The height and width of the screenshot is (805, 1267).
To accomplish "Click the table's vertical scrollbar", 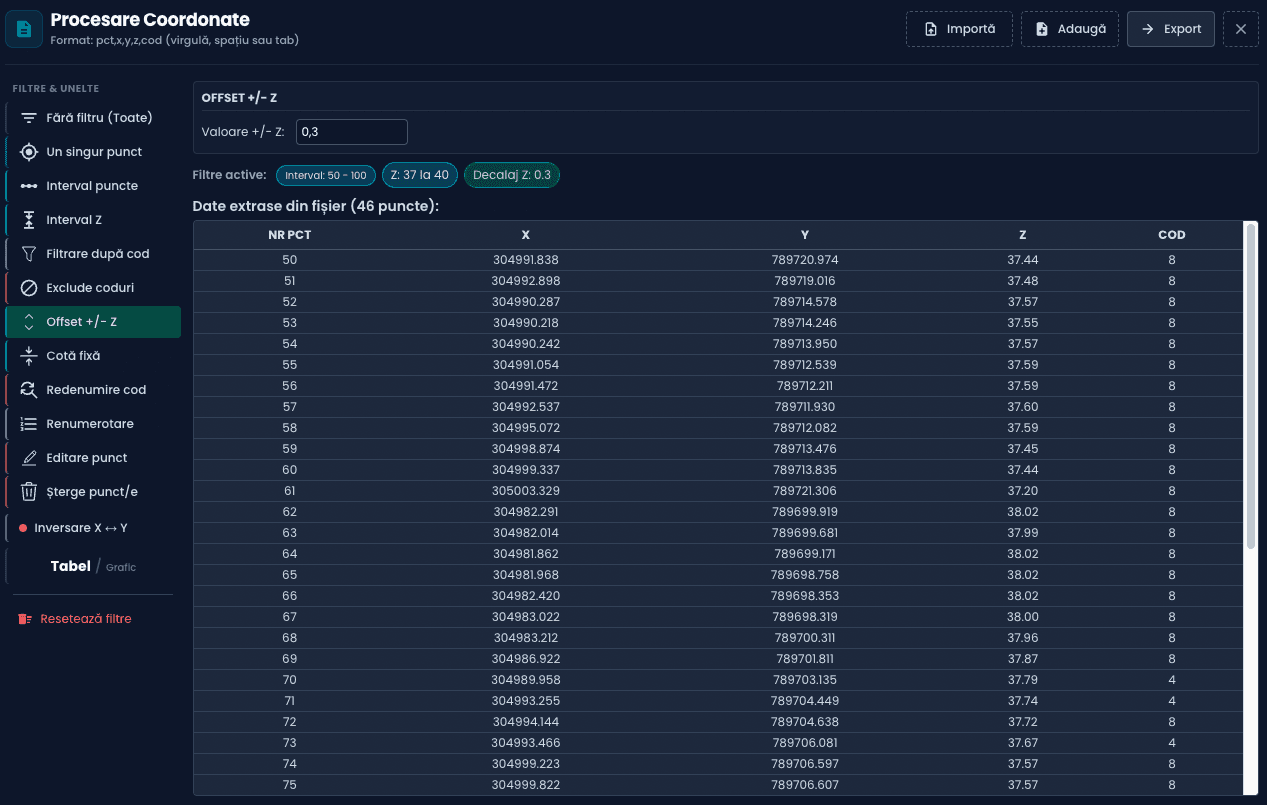I will [1250, 385].
